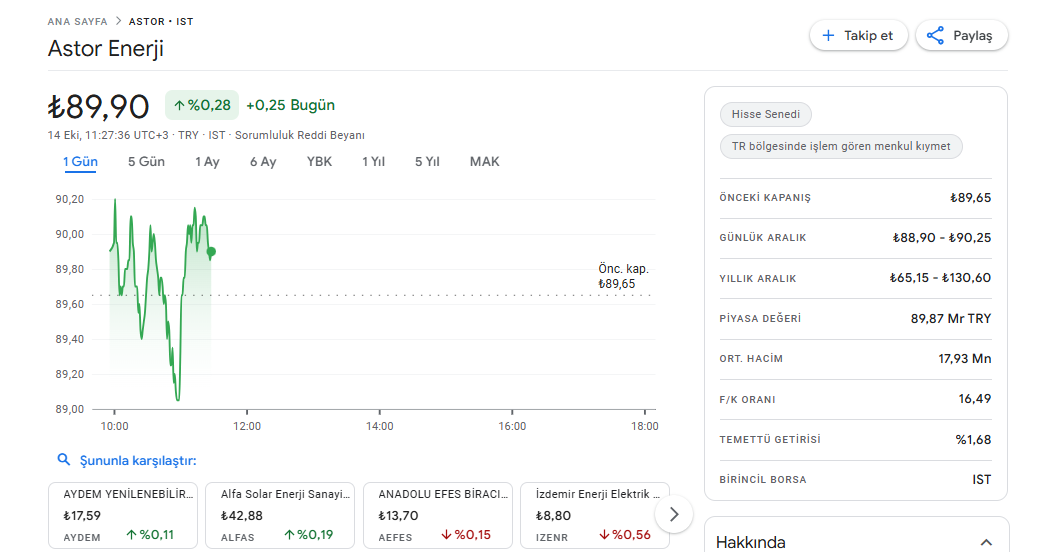The height and width of the screenshot is (552, 1042).
Task: Click the green current price dot on chart
Action: 211,252
